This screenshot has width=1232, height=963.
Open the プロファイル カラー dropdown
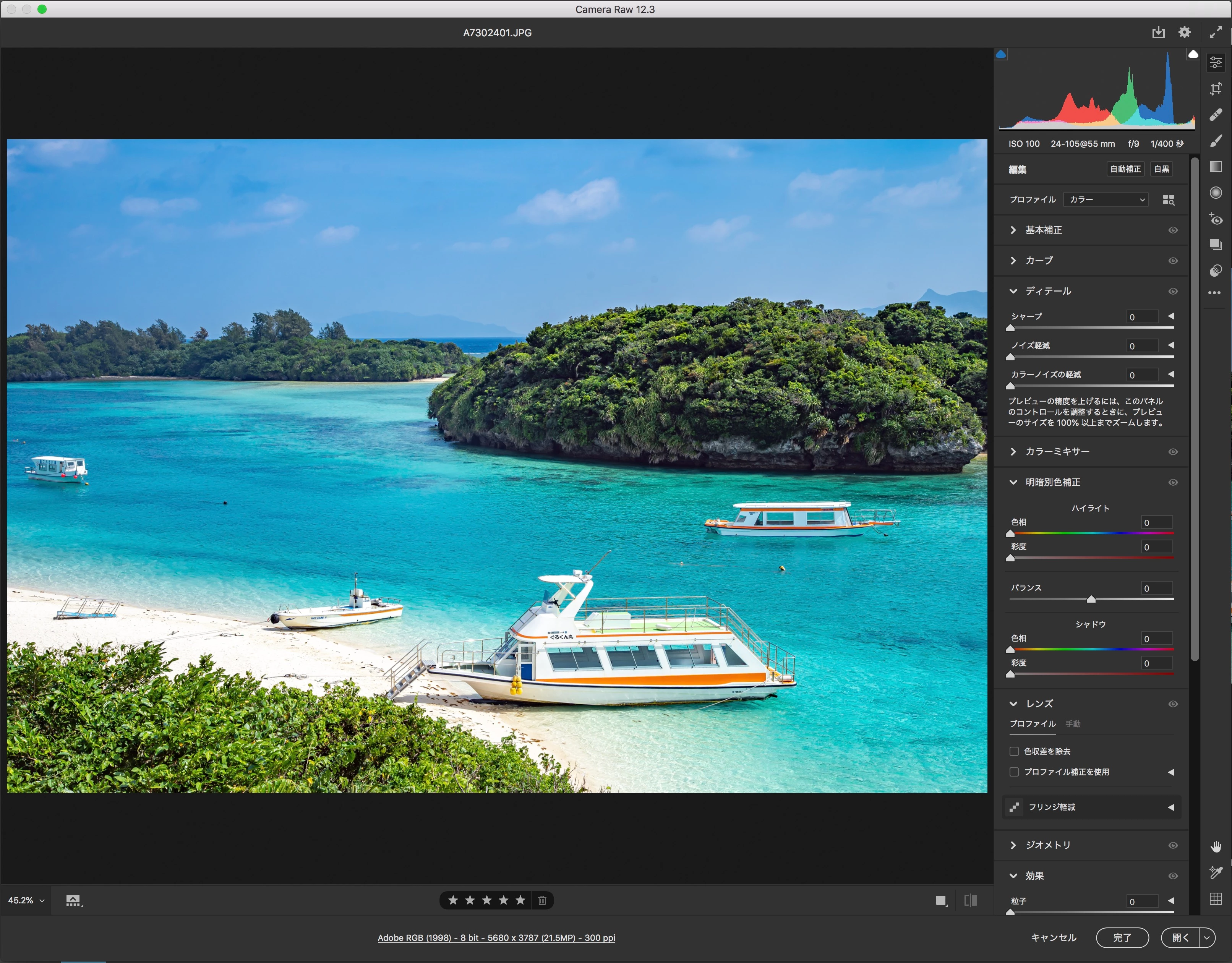click(1106, 199)
